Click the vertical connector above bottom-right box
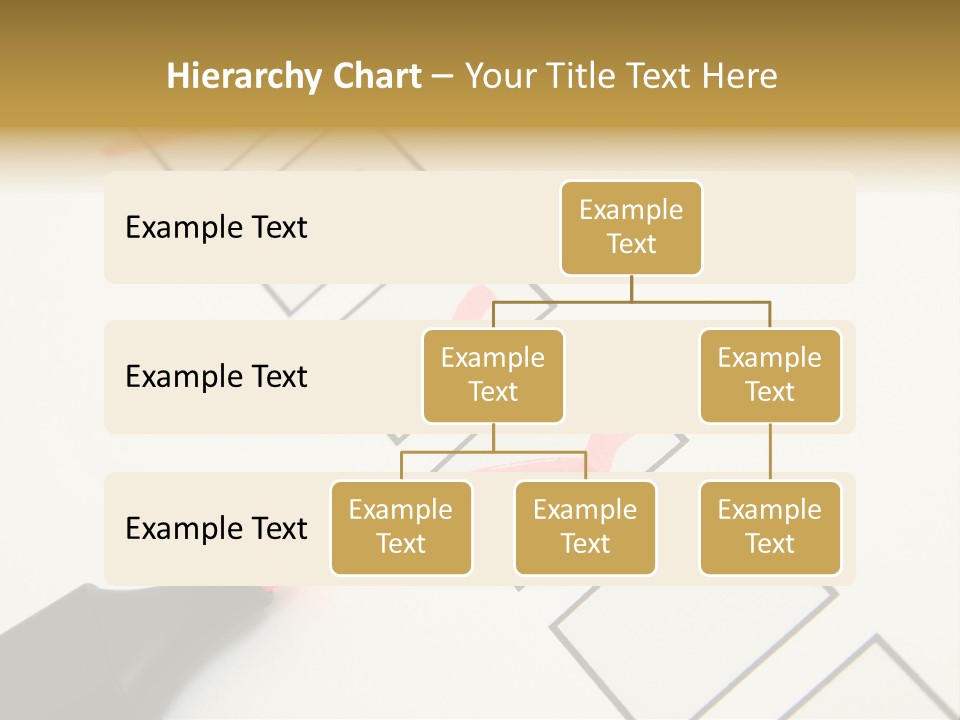Screen dimensions: 960x720 pos(770,452)
